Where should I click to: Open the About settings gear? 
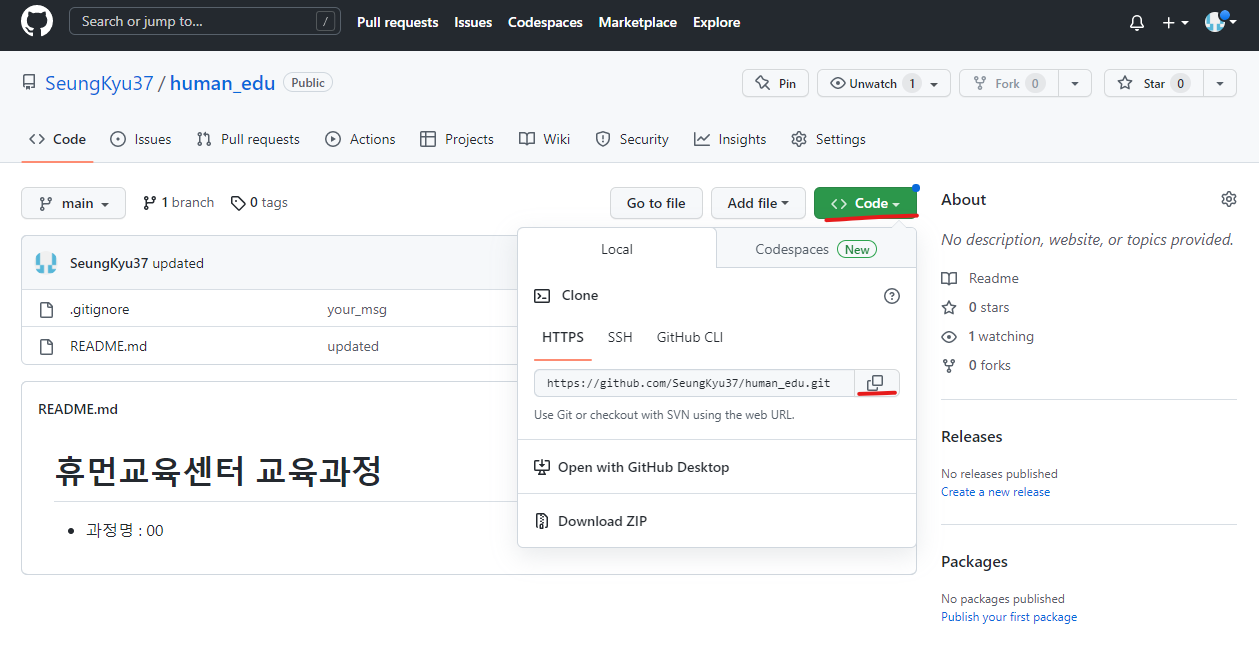coord(1229,199)
